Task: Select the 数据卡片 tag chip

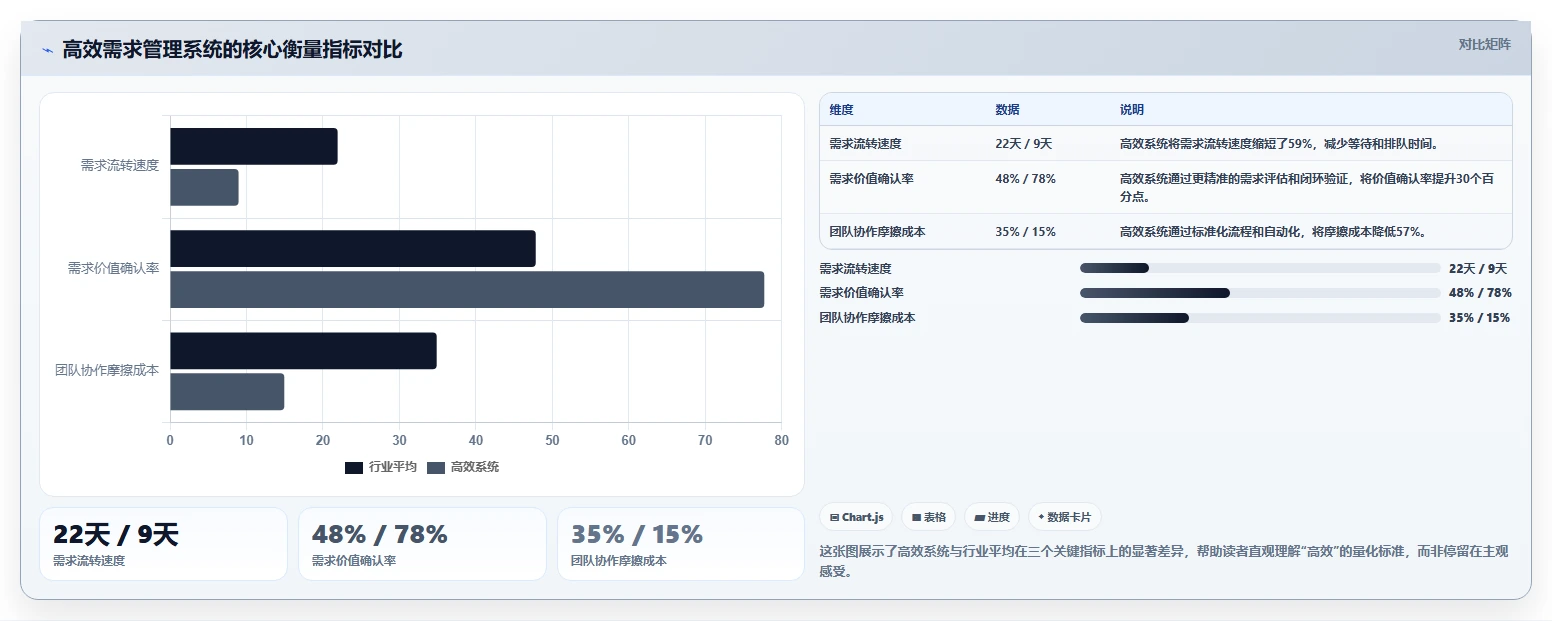Action: pyautogui.click(x=1065, y=517)
